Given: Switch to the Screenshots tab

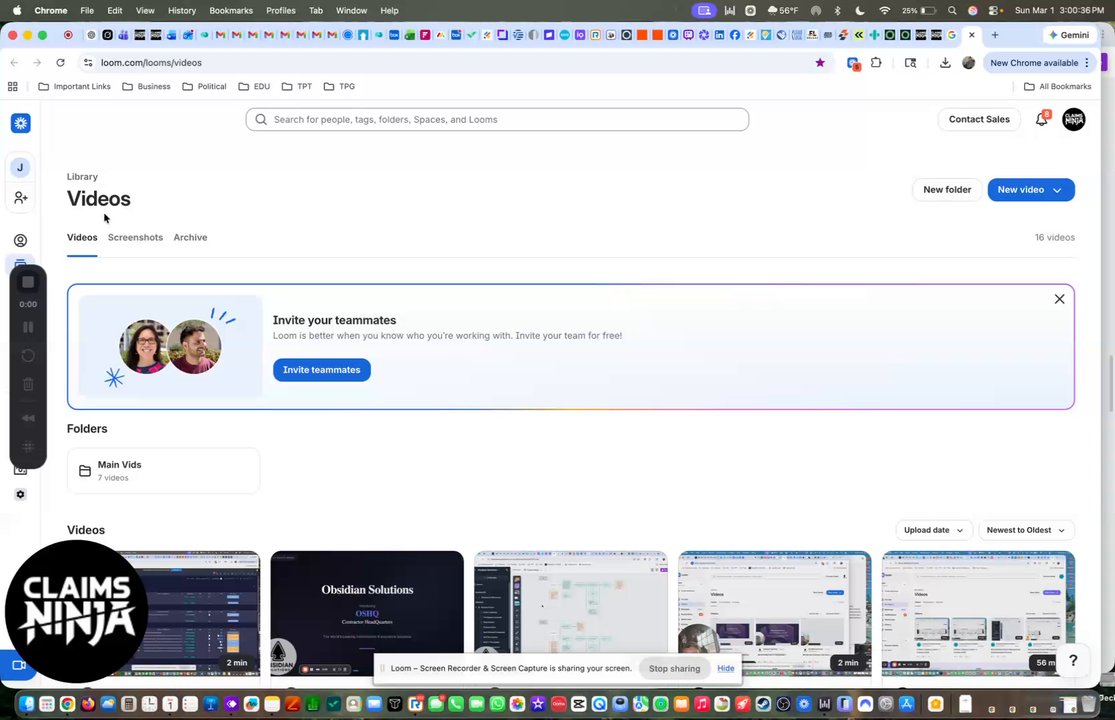Looking at the screenshot, I should click(x=135, y=237).
